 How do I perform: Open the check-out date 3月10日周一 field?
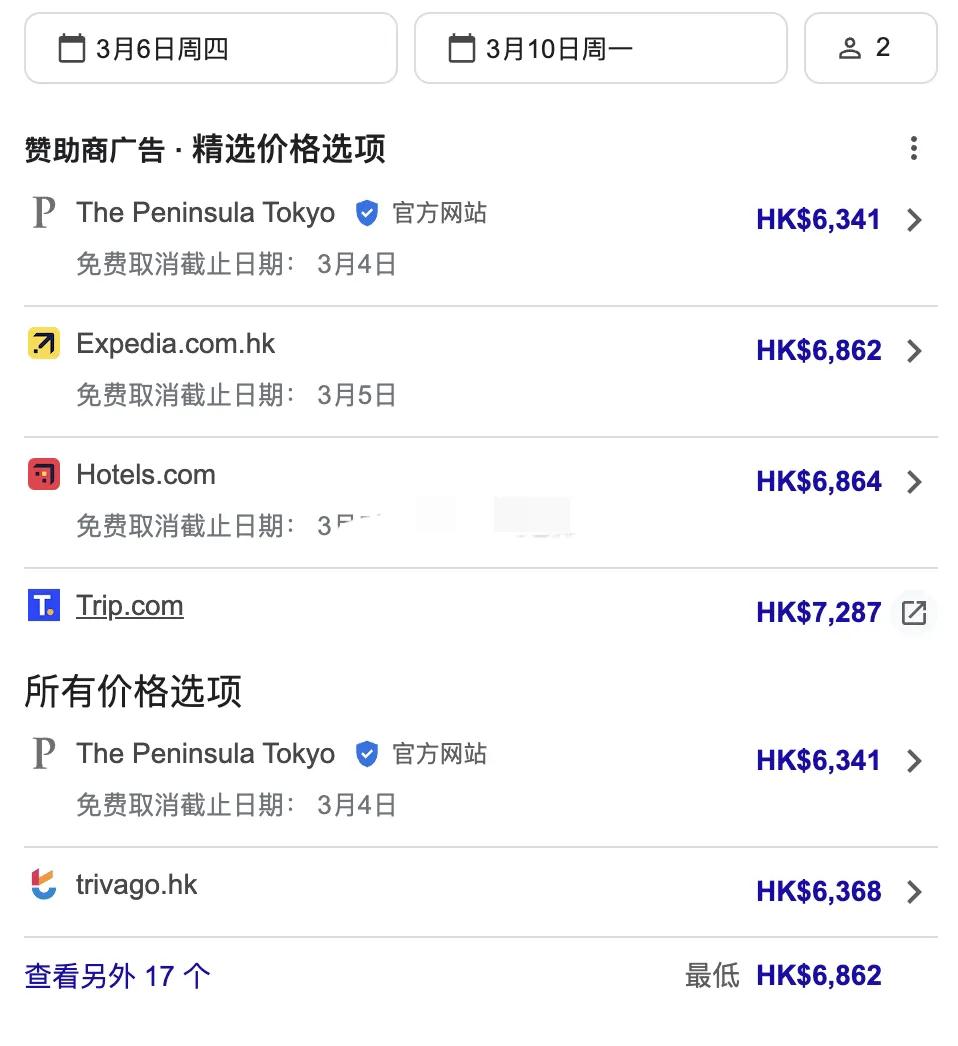point(600,48)
